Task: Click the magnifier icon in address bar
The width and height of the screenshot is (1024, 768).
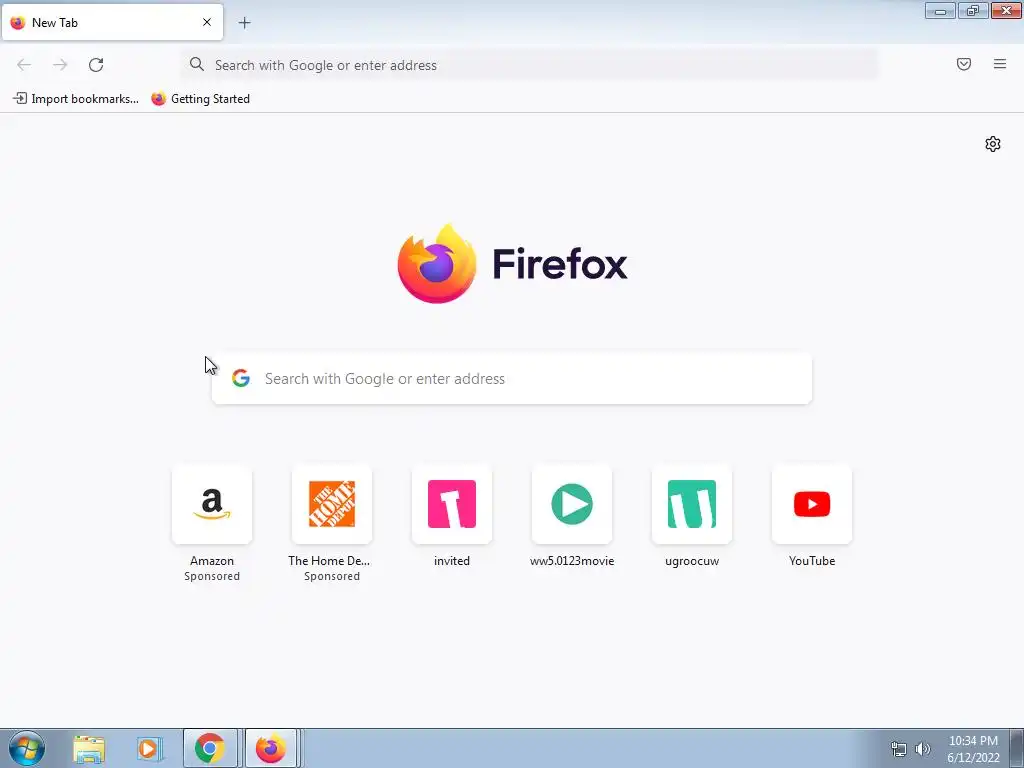Action: [197, 64]
